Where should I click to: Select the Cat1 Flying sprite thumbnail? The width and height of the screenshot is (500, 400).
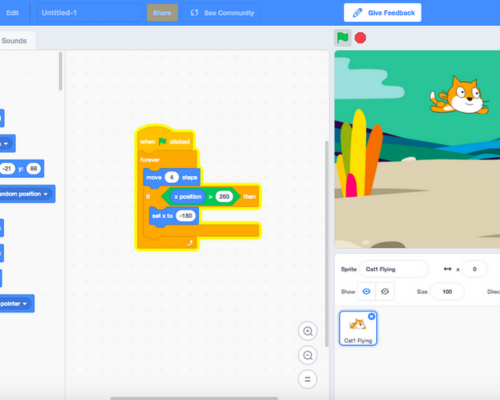pos(358,328)
